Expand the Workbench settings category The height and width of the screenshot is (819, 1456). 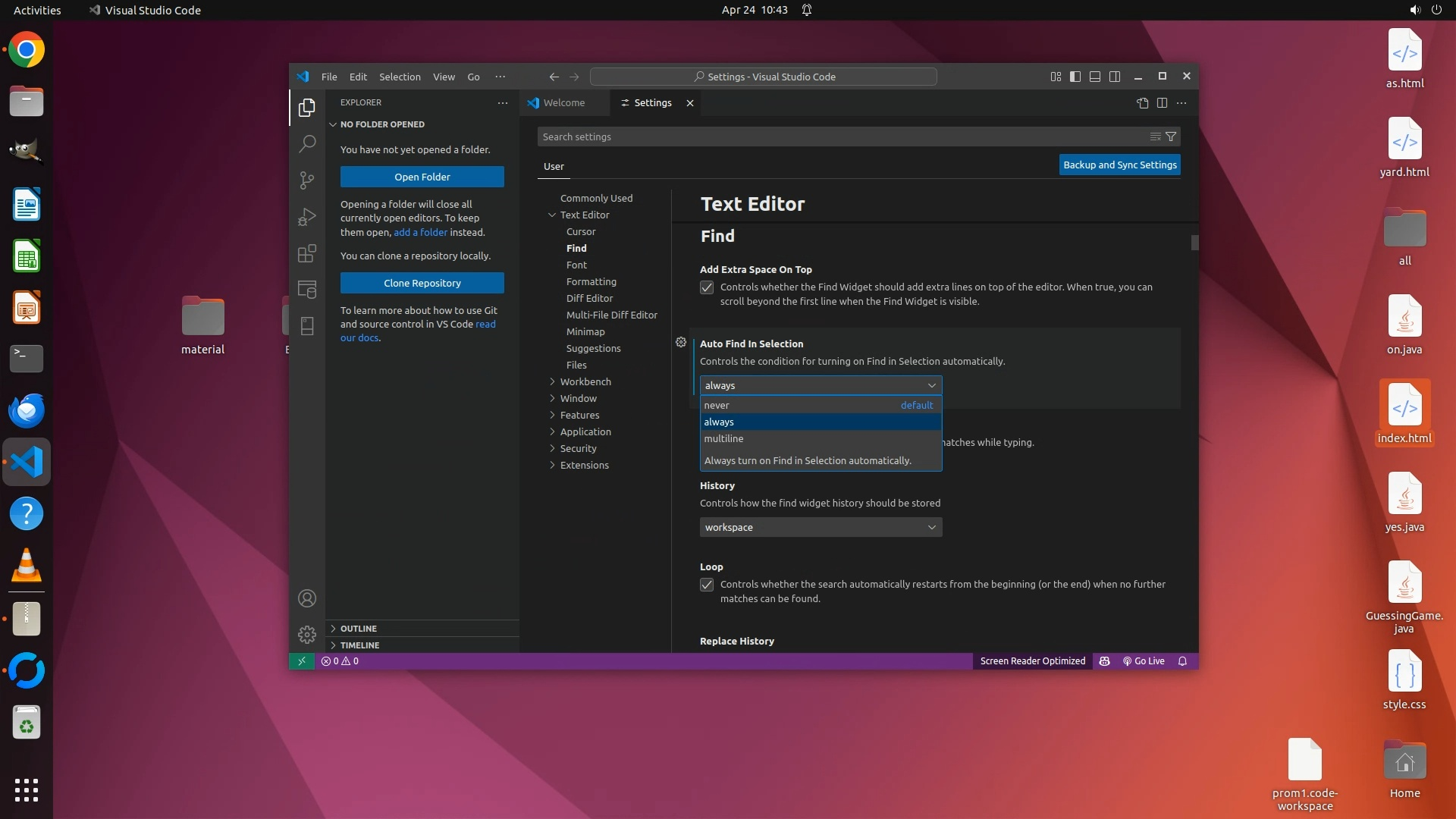pyautogui.click(x=585, y=381)
